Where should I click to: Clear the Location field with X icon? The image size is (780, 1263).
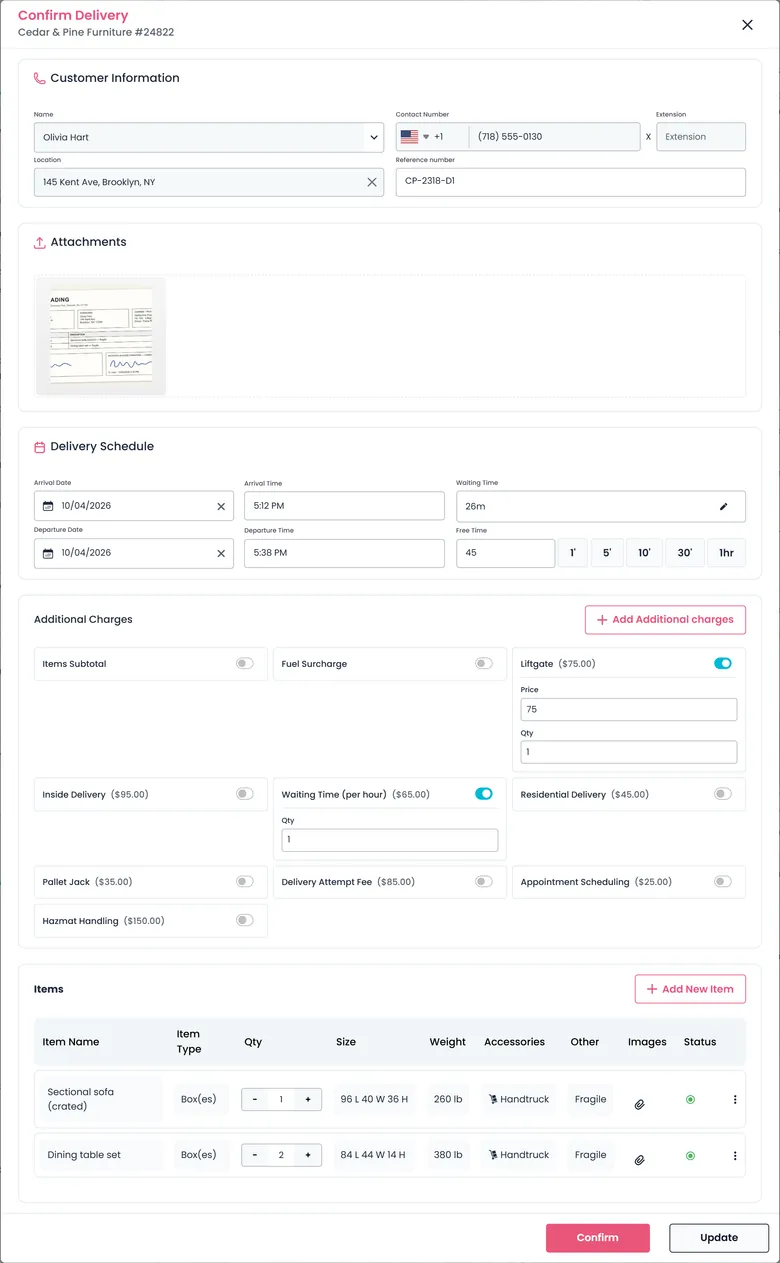(372, 182)
